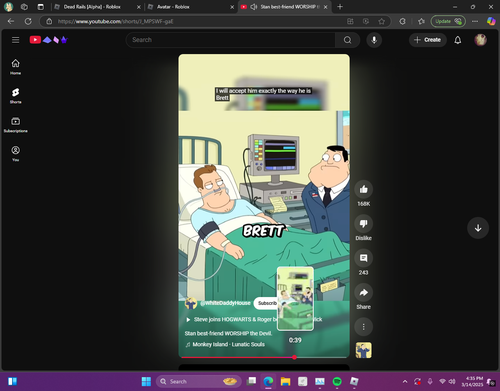Open the split screen icon in address bar
Image resolution: width=500 pixels, height=391 pixels.
pos(350,21)
